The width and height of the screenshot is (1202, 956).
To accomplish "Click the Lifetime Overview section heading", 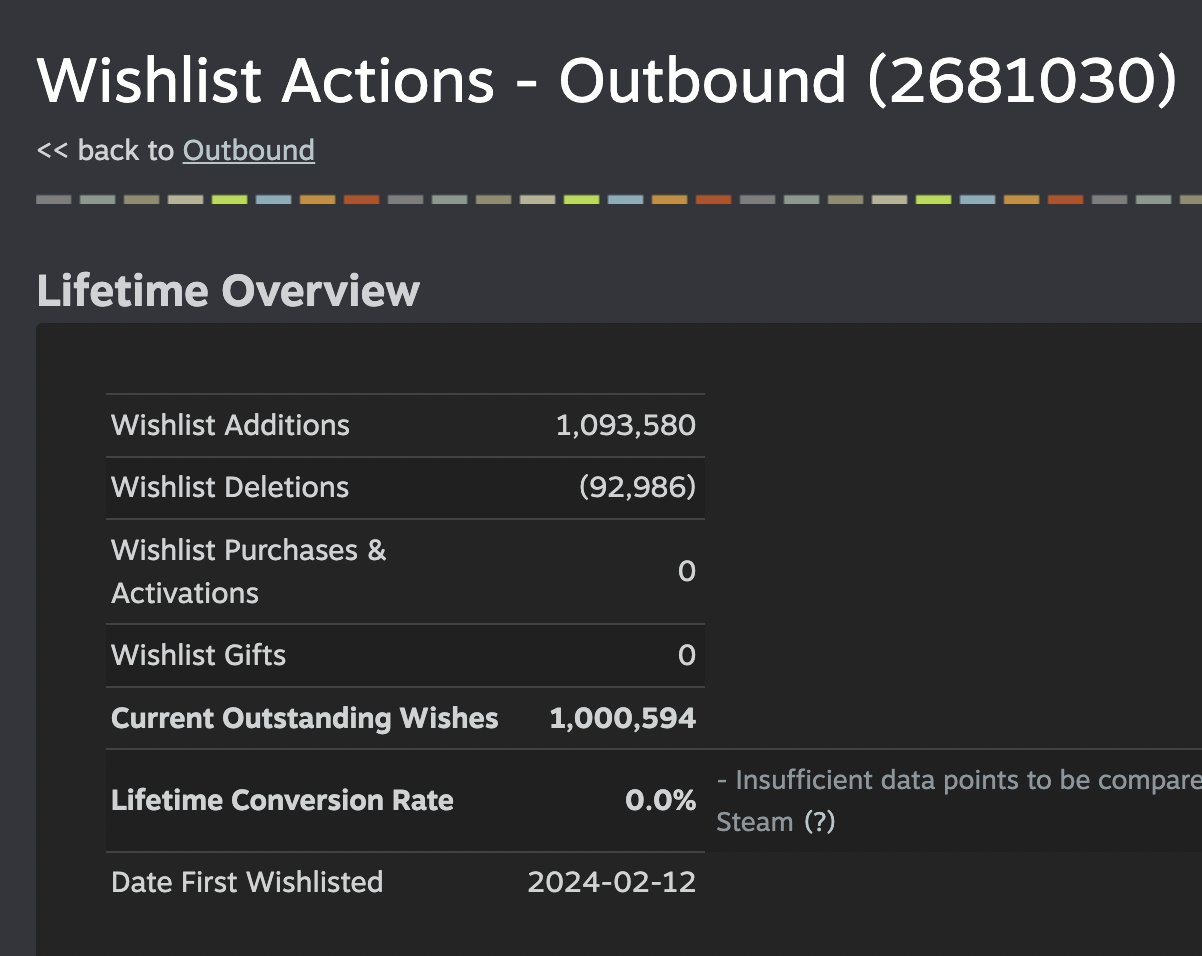I will (x=228, y=291).
